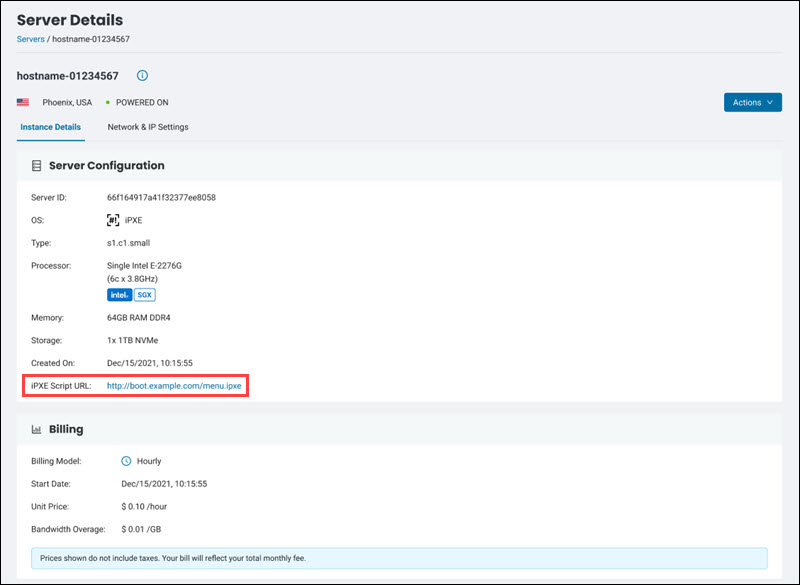Click the Billing chart icon

pyautogui.click(x=36, y=429)
